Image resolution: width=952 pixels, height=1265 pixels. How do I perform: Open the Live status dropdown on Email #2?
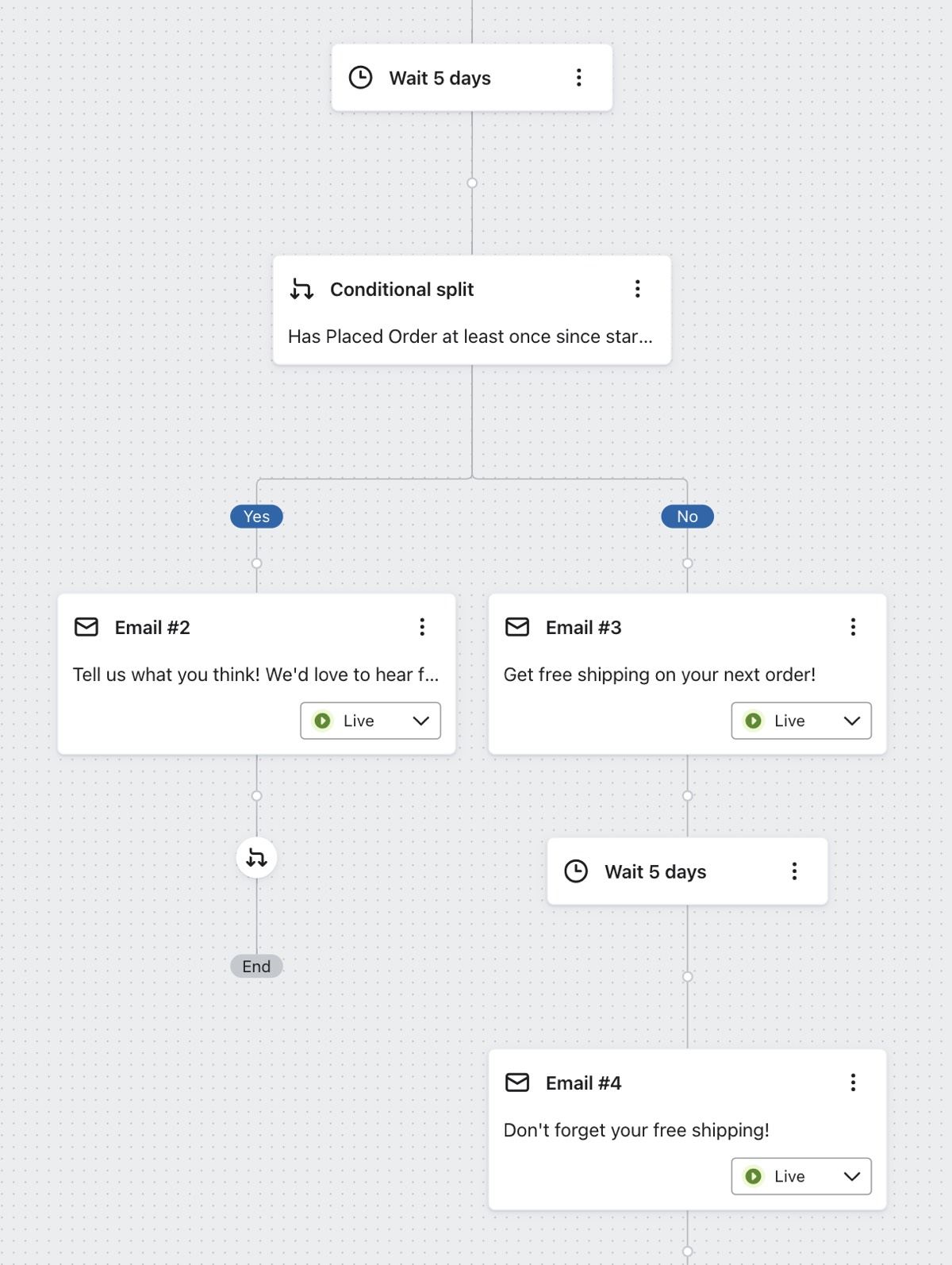pyautogui.click(x=420, y=721)
